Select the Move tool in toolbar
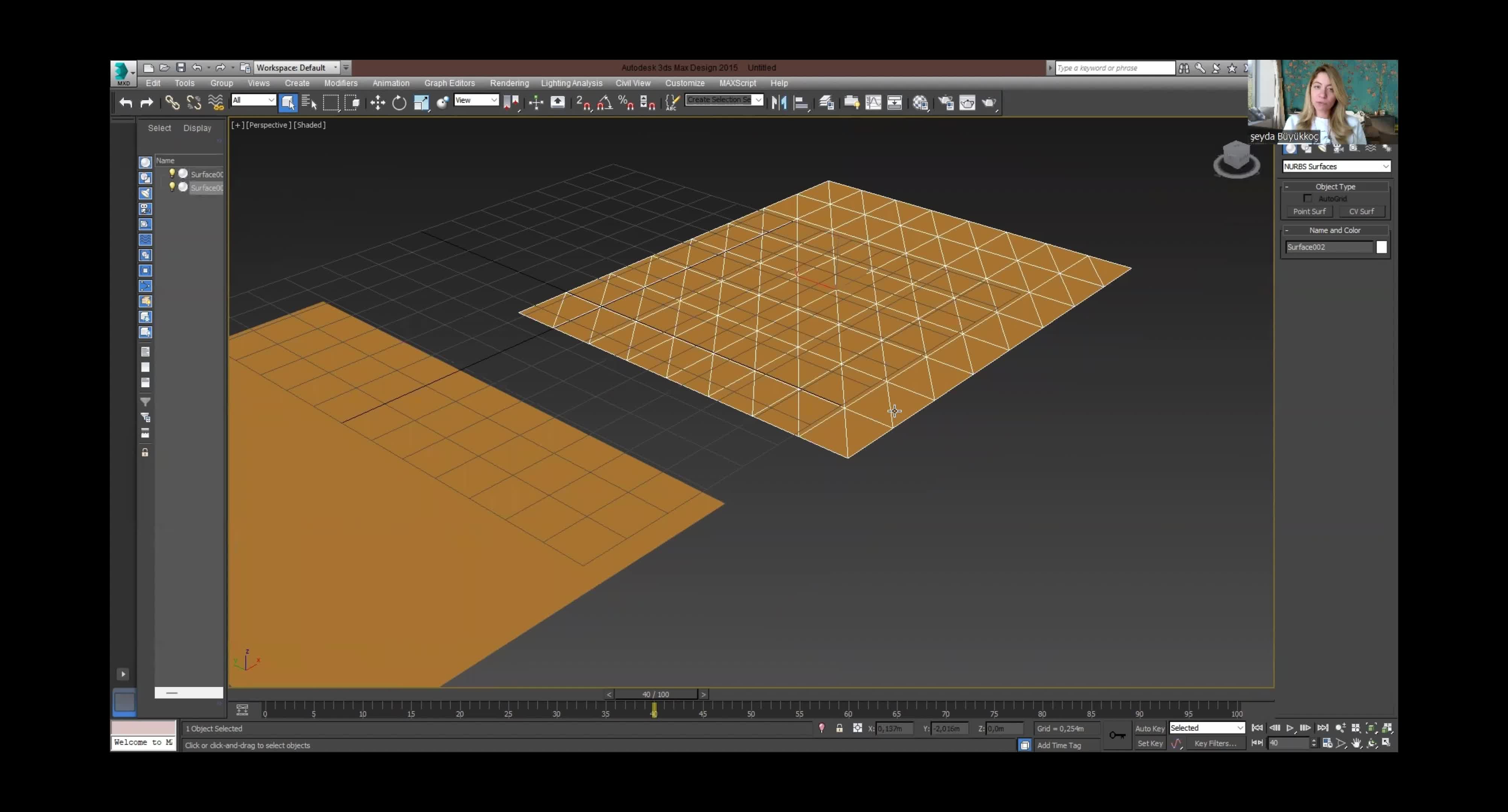The image size is (1508, 812). (x=378, y=103)
